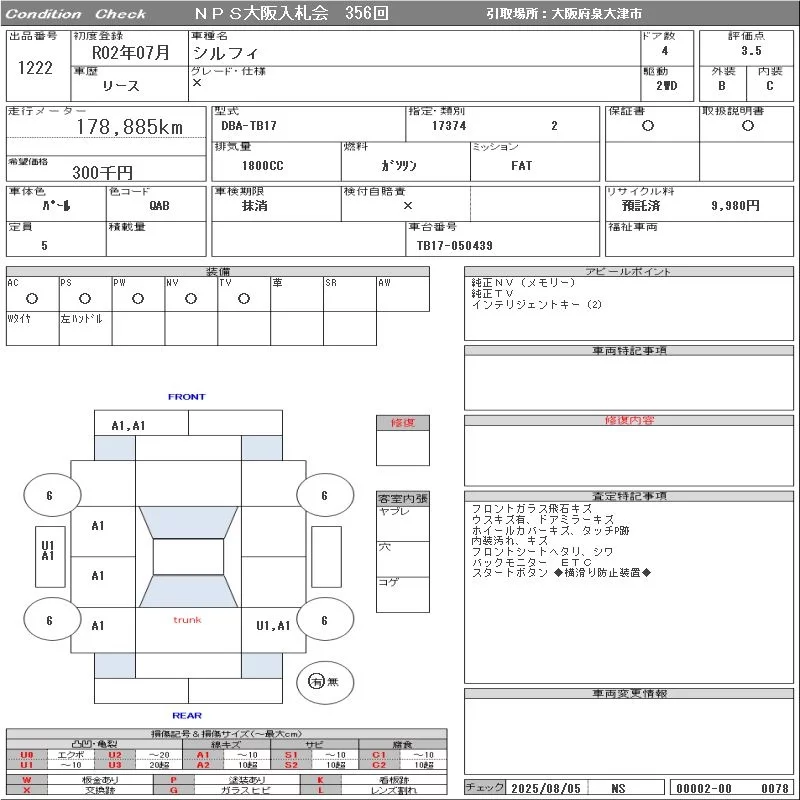800x800 pixels.
Task: Click the front tire circle beside the U1 A1 panel
Action: point(49,495)
